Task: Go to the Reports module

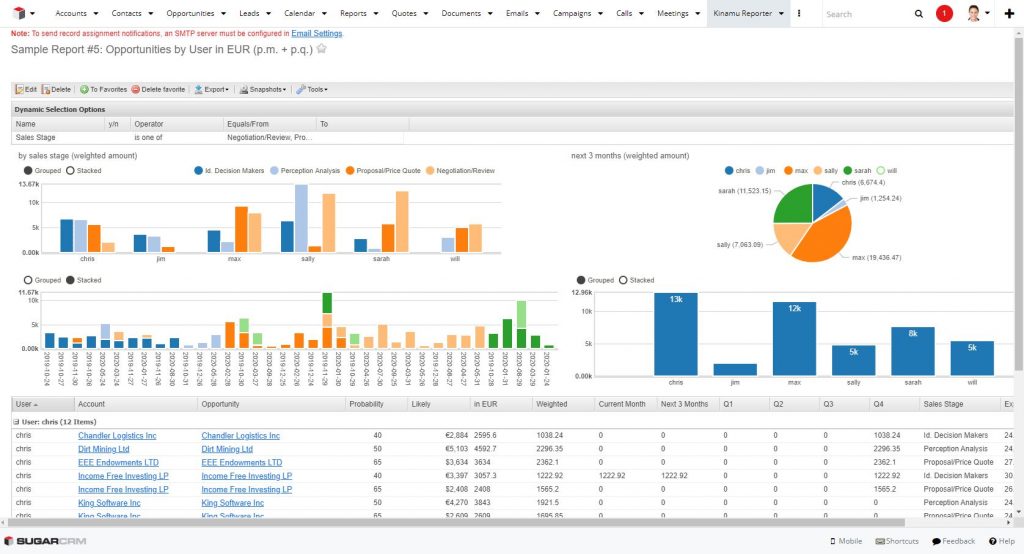Action: click(x=353, y=13)
